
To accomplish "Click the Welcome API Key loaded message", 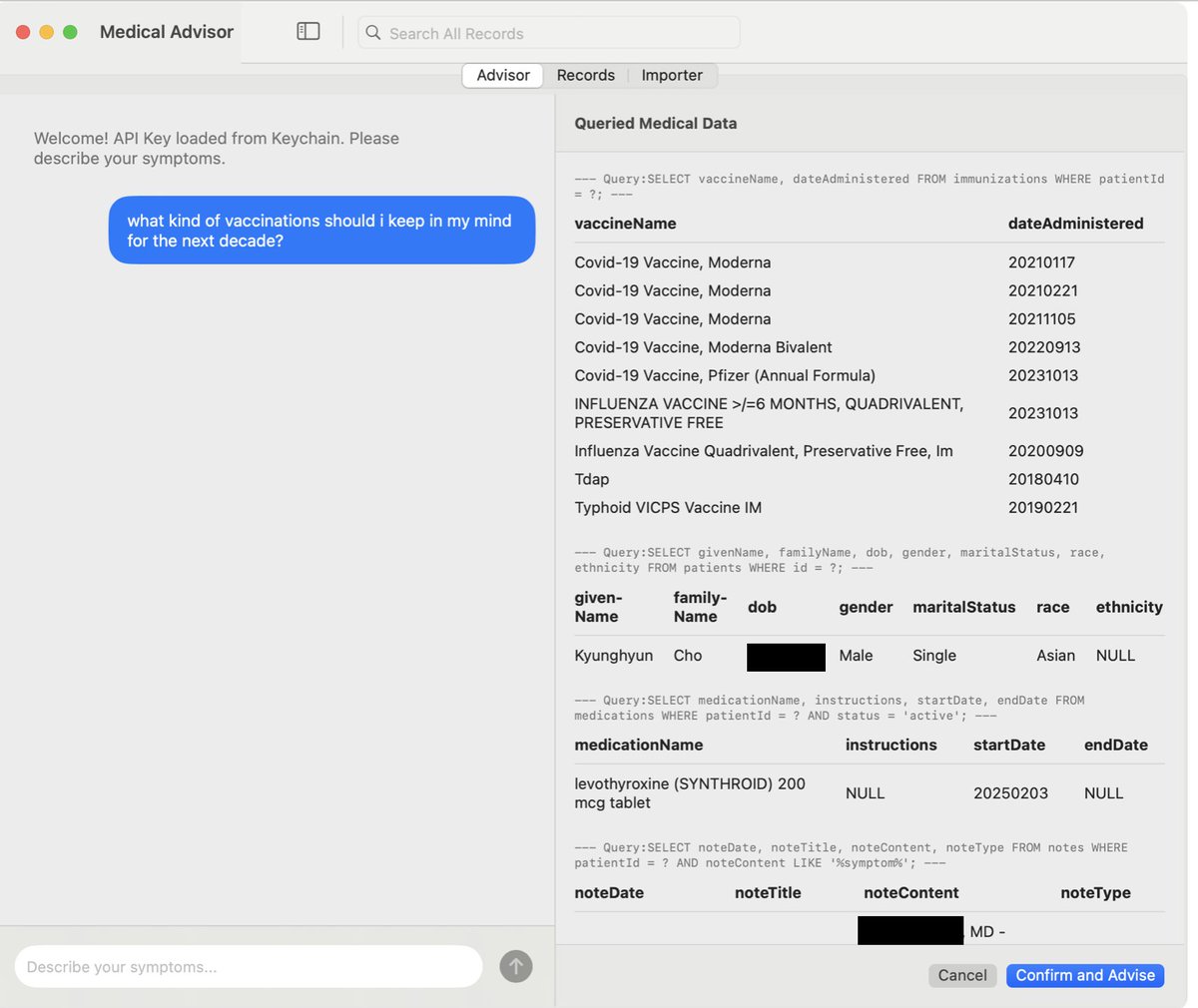I will (217, 149).
